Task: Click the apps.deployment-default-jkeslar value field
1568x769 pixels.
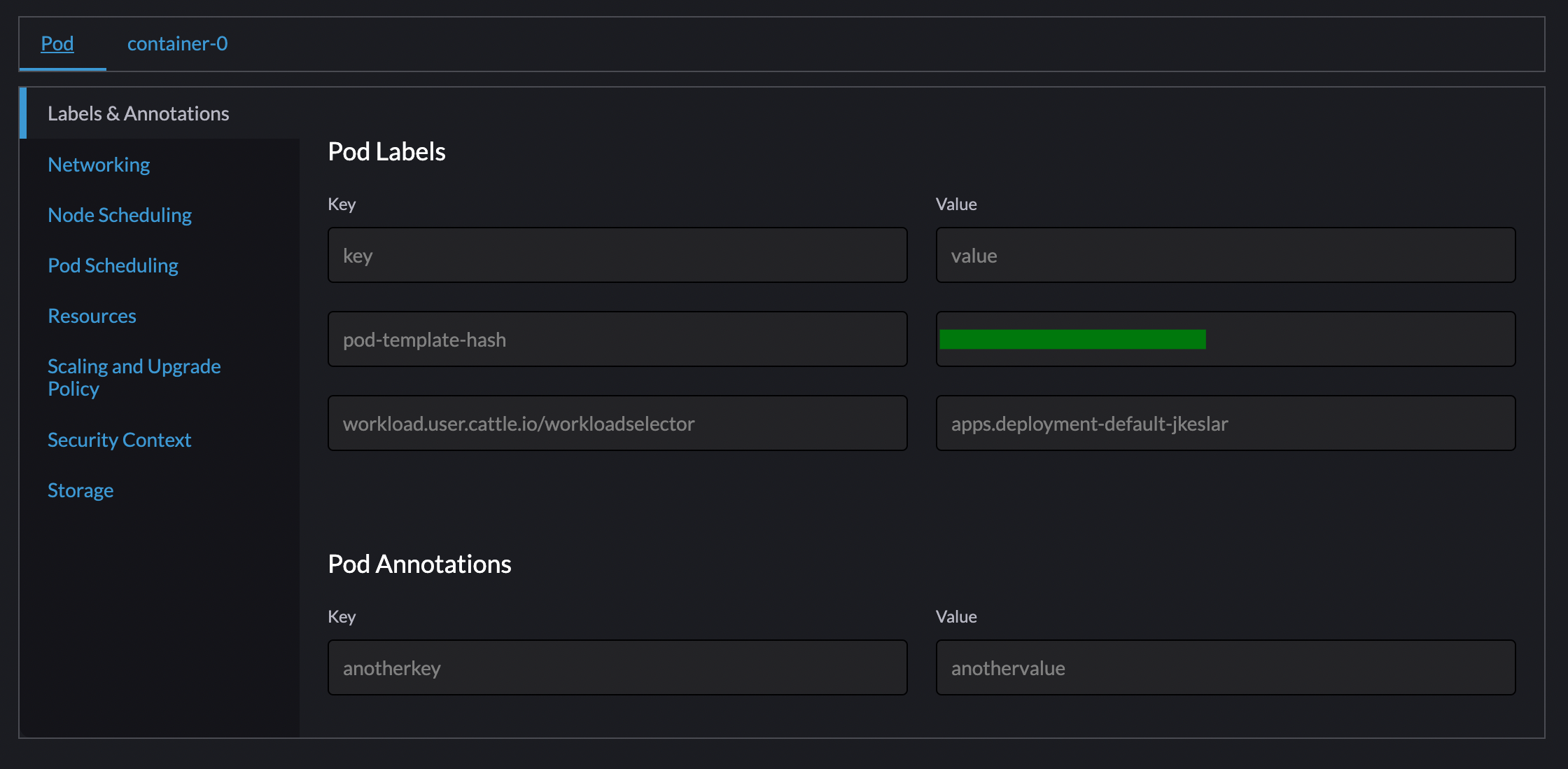Action: pos(1224,423)
